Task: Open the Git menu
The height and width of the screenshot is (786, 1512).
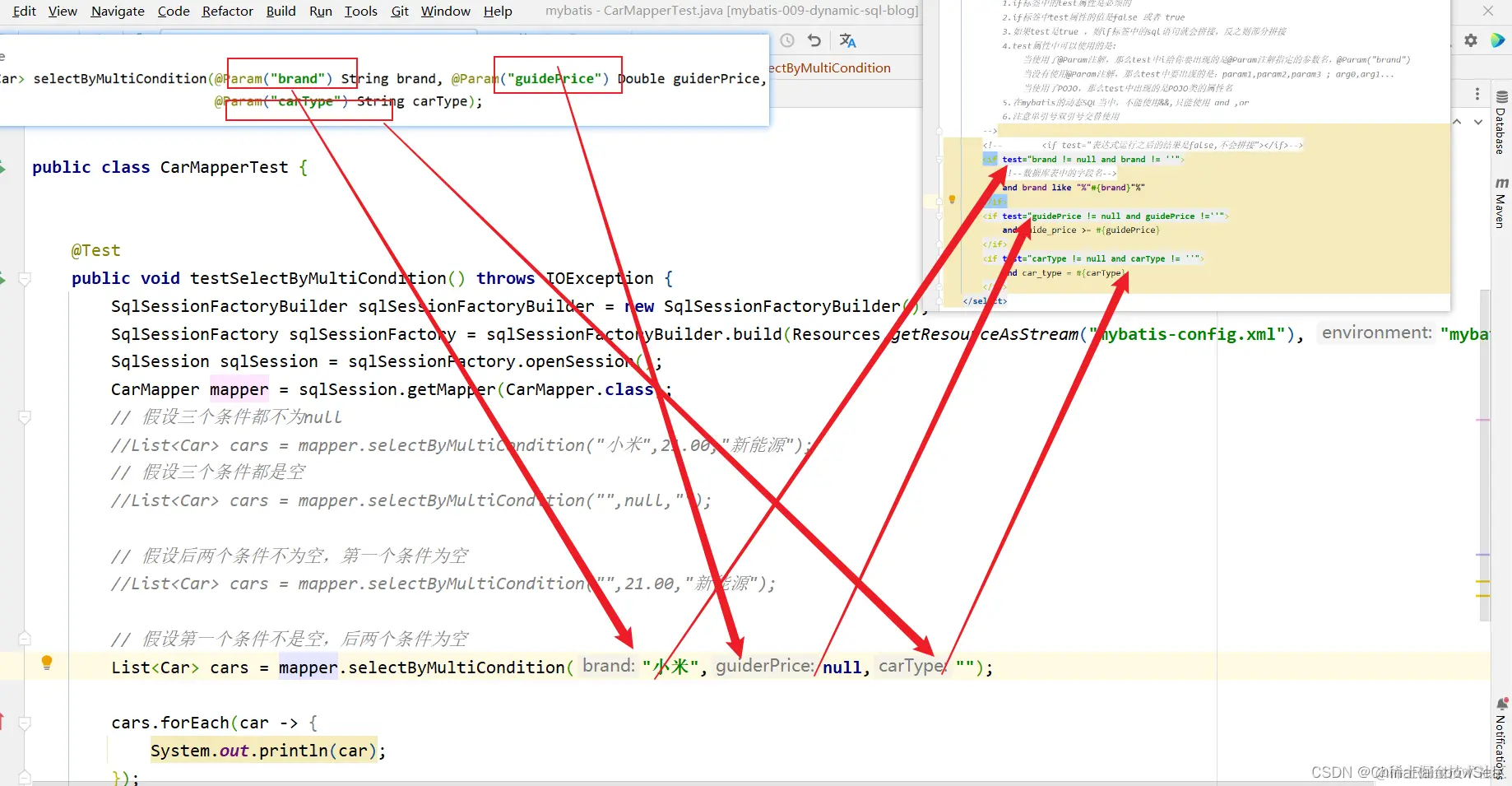Action: pos(400,11)
